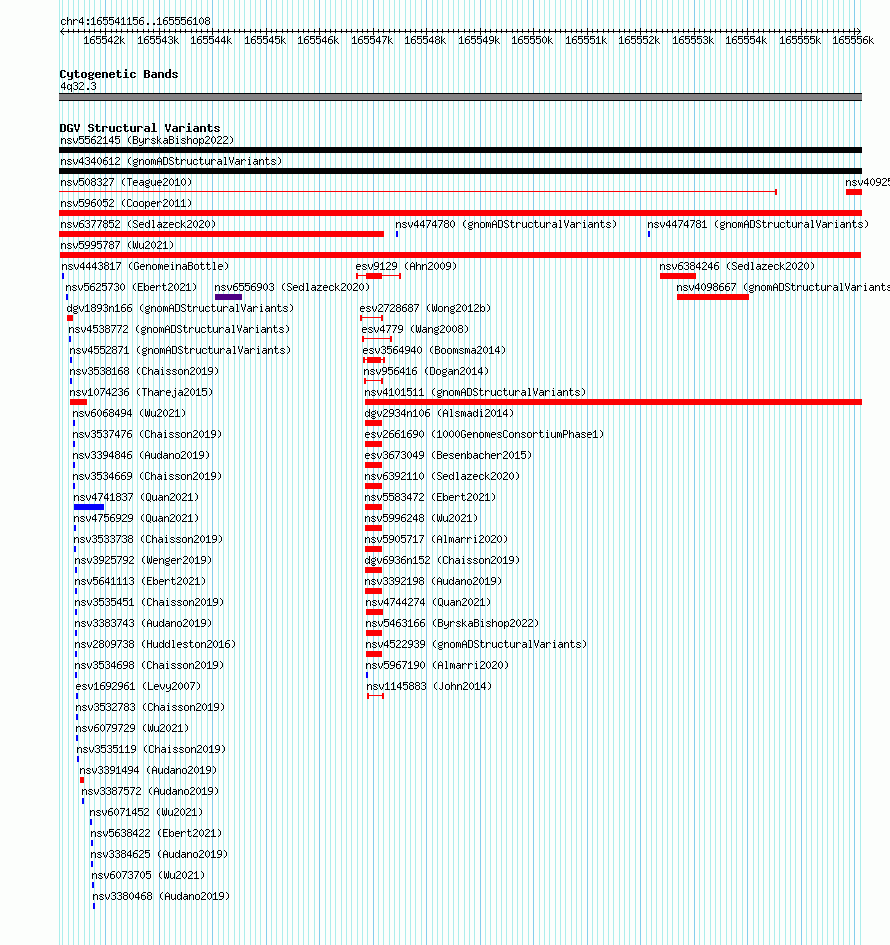The width and height of the screenshot is (890, 945).
Task: Open nsv3387572 (Audano2019) label
Action: (150, 791)
